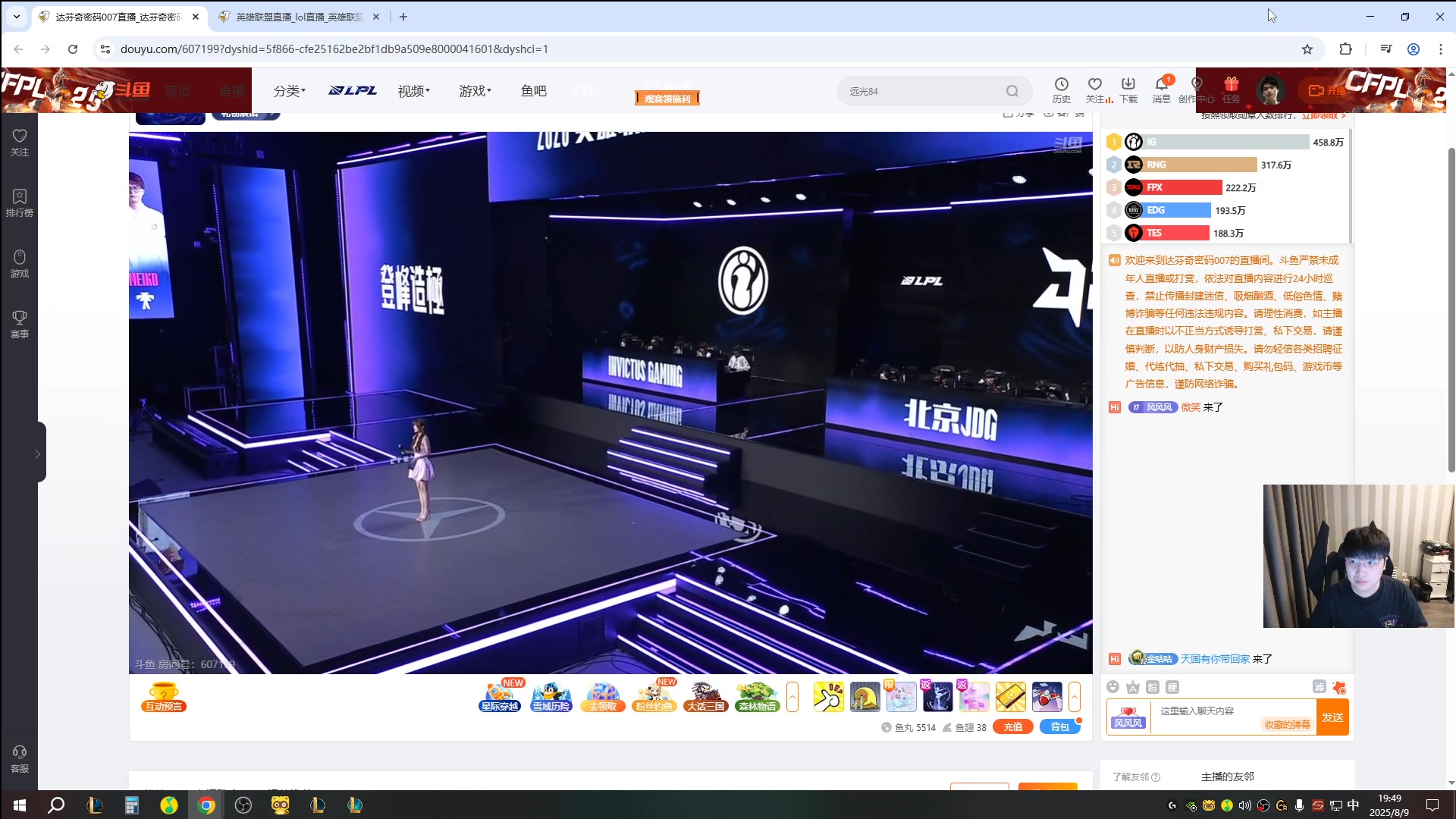This screenshot has height=819, width=1456.
Task: Open the 关注 heart icon in top bar
Action: (x=1095, y=89)
